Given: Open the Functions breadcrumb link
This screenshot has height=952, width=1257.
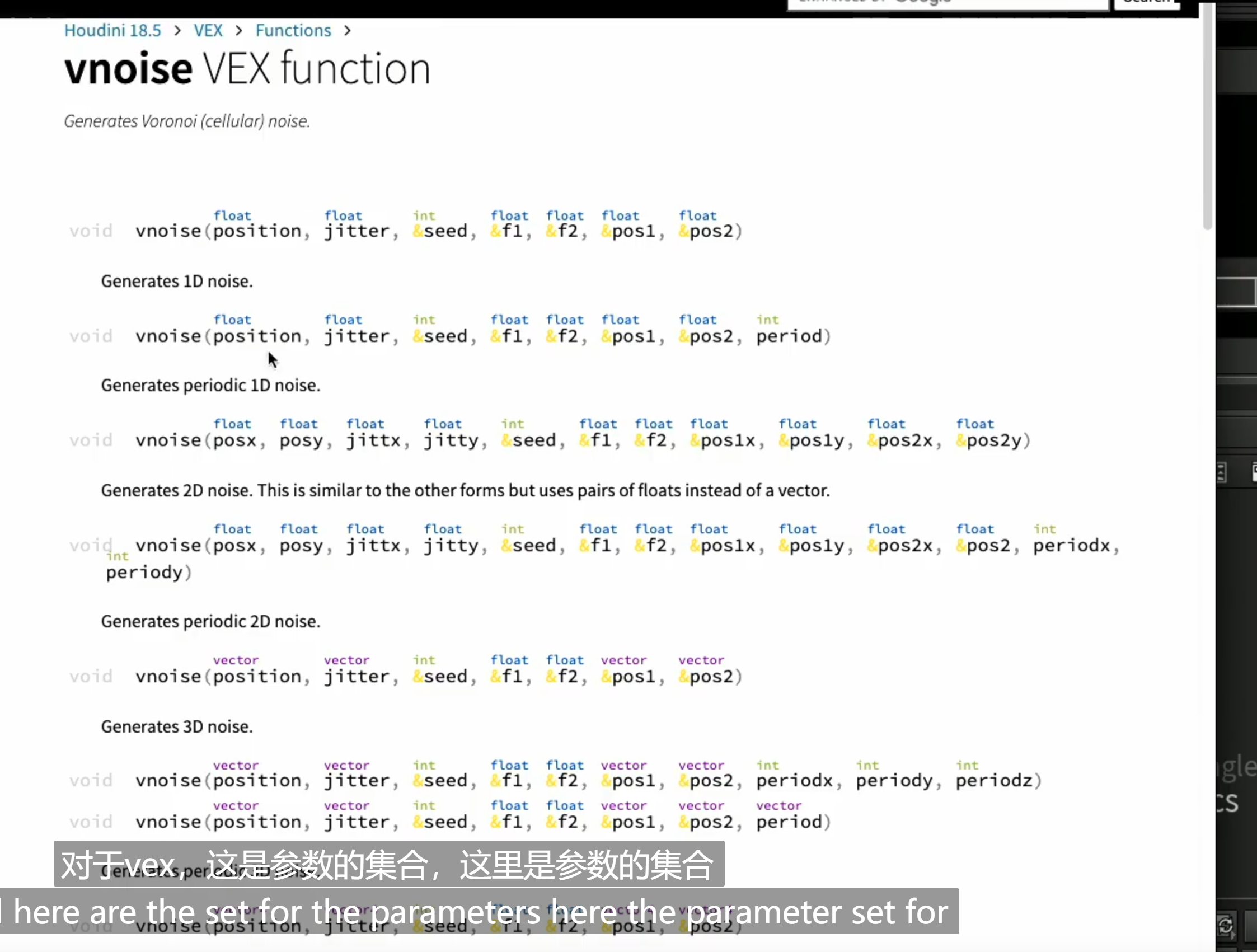Looking at the screenshot, I should point(293,30).
